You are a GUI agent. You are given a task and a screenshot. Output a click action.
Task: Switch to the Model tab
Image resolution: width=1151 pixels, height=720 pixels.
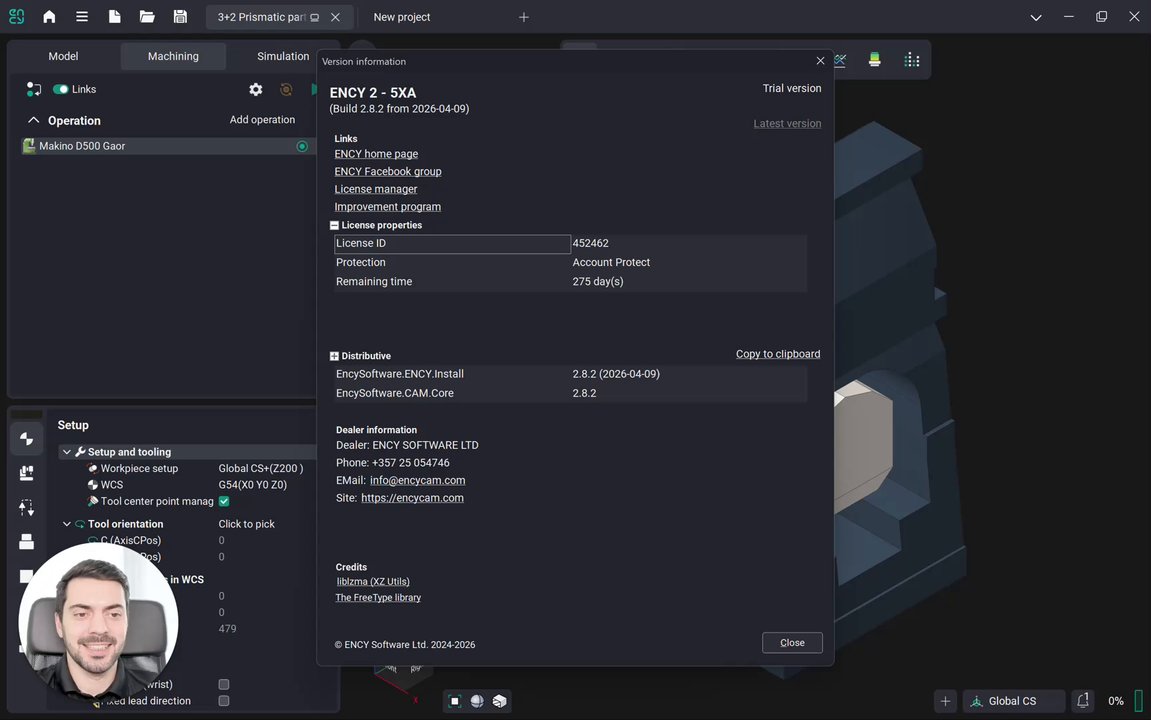coord(63,56)
